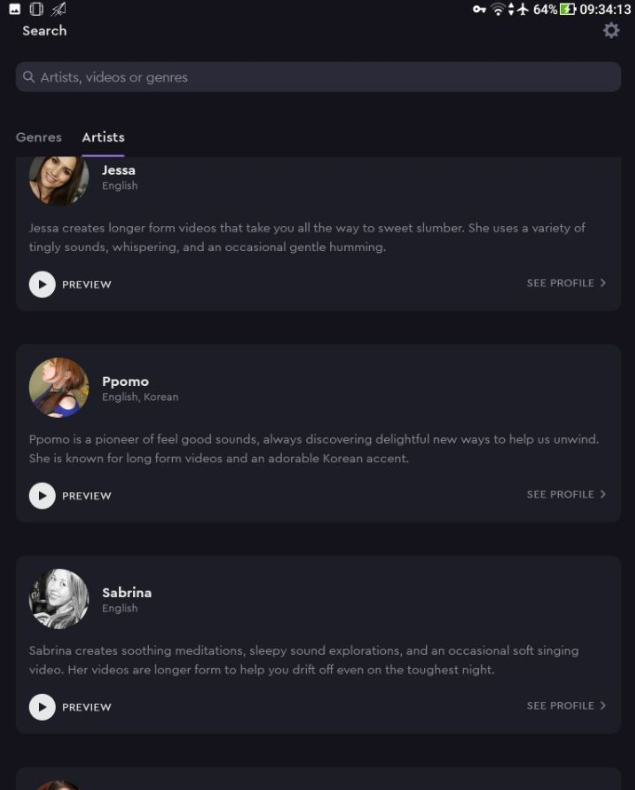635x790 pixels.
Task: Tap the battery icon in status bar
Action: (x=569, y=9)
